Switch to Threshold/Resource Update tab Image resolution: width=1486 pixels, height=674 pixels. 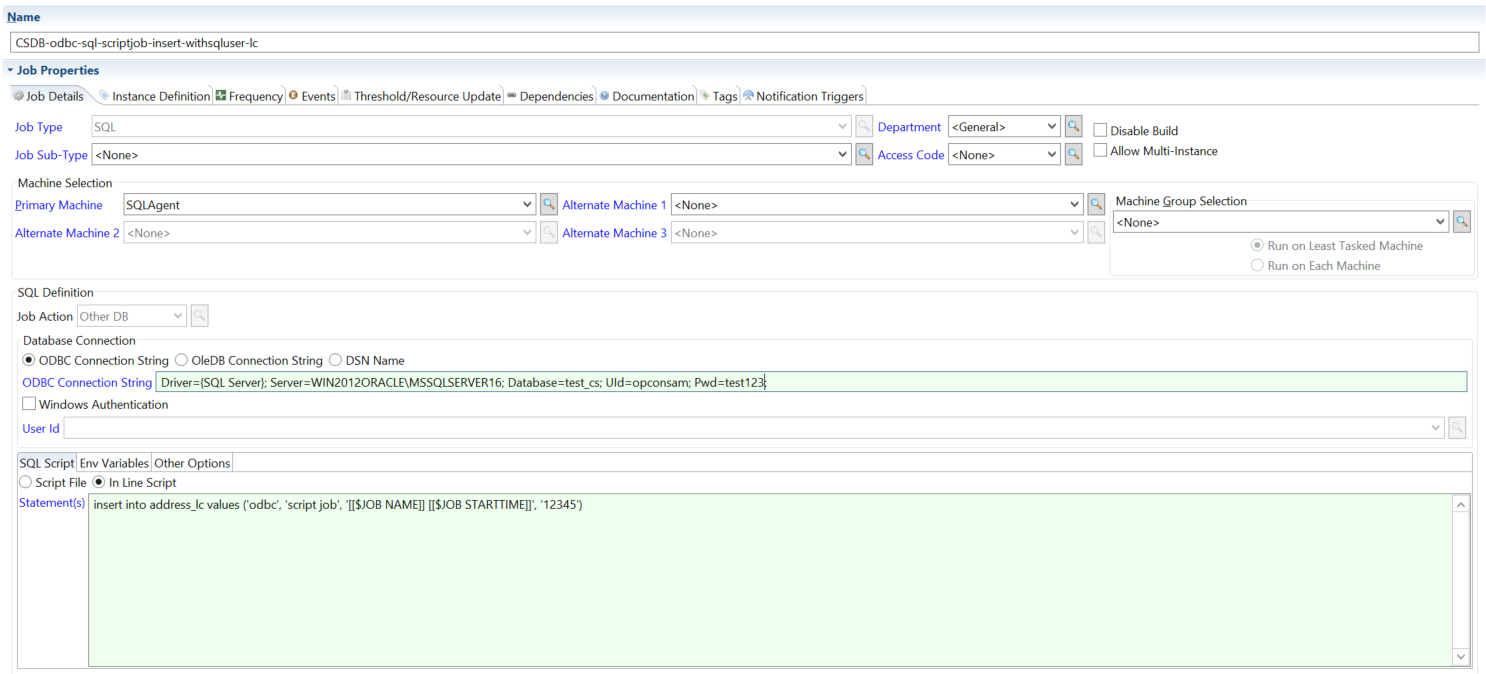point(420,96)
